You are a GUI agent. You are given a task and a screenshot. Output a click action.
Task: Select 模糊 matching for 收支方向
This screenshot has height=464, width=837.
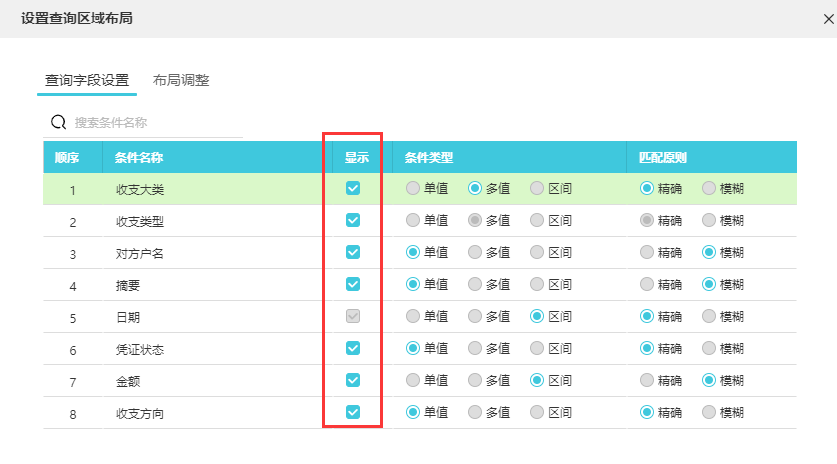click(x=709, y=412)
